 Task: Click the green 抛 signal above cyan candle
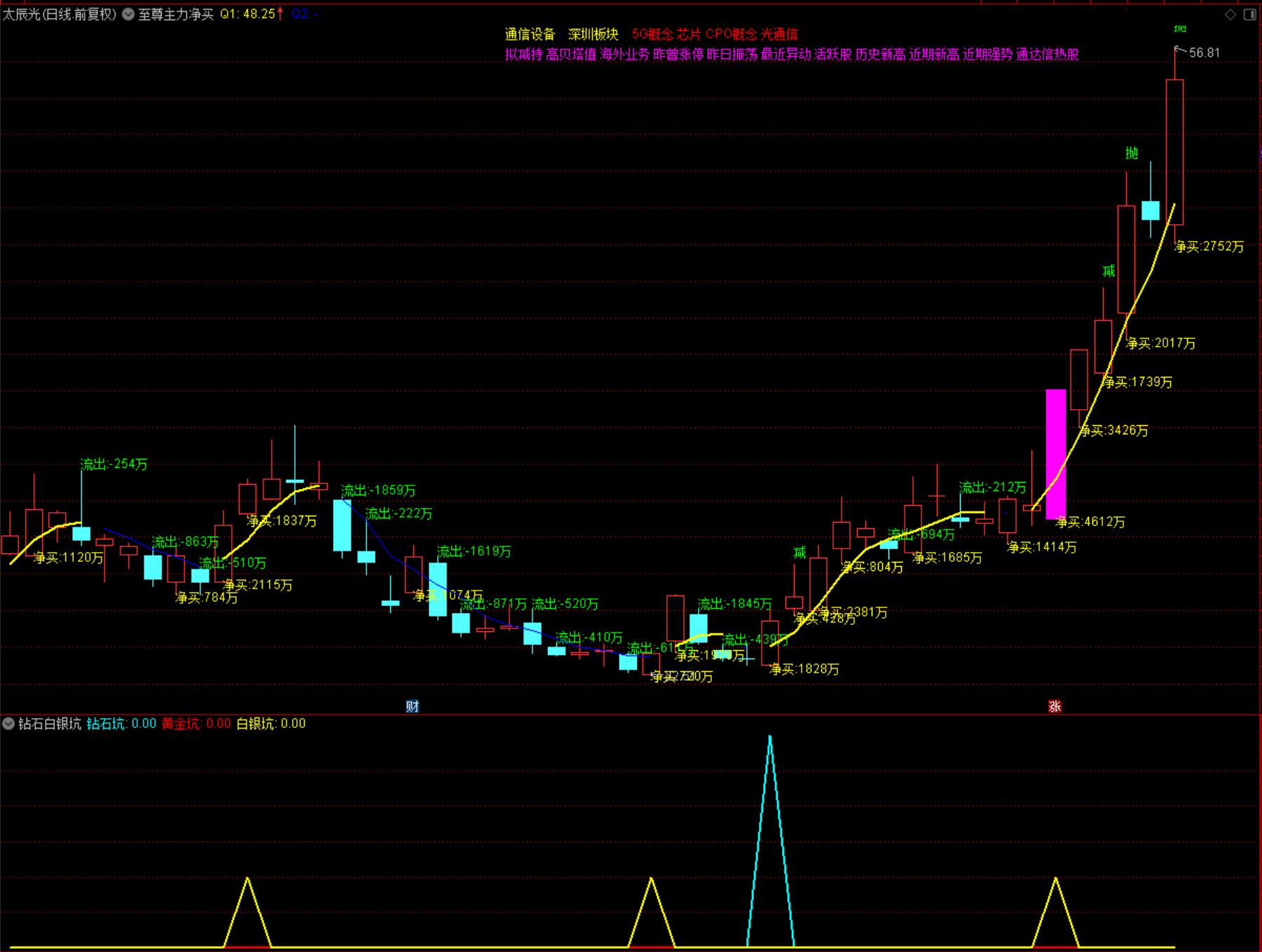point(1132,153)
